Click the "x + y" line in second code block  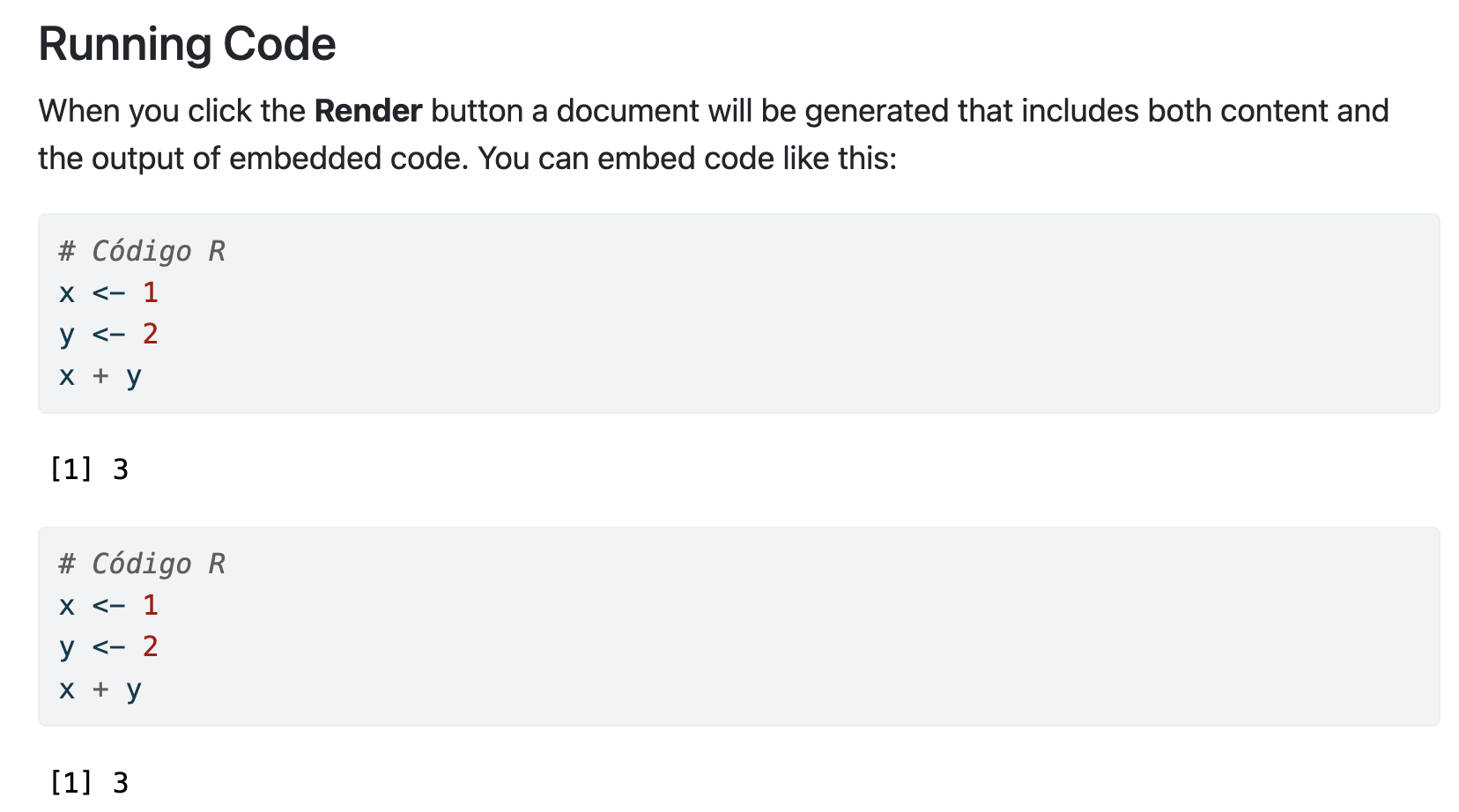click(x=100, y=689)
